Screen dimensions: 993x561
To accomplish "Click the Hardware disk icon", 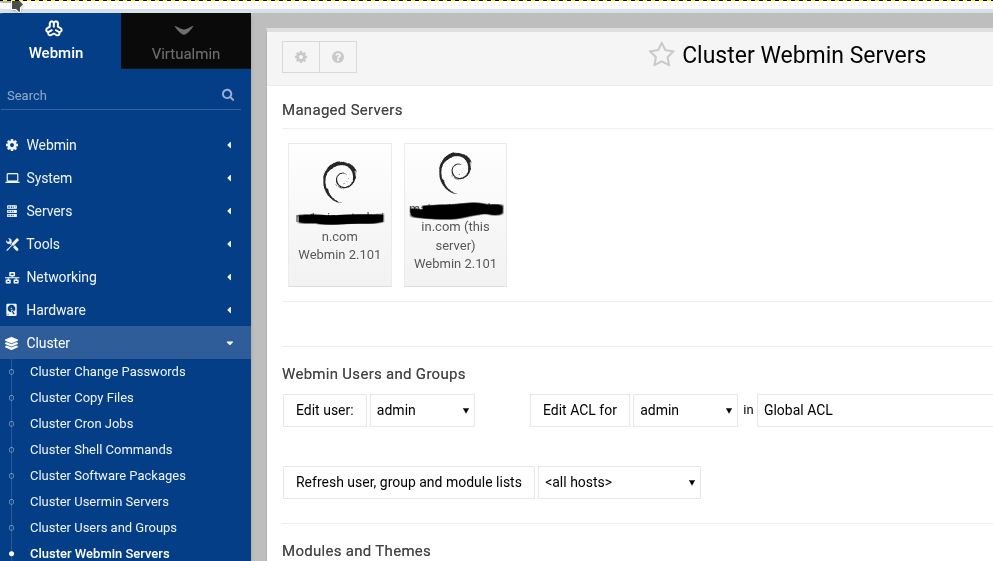I will click(12, 310).
